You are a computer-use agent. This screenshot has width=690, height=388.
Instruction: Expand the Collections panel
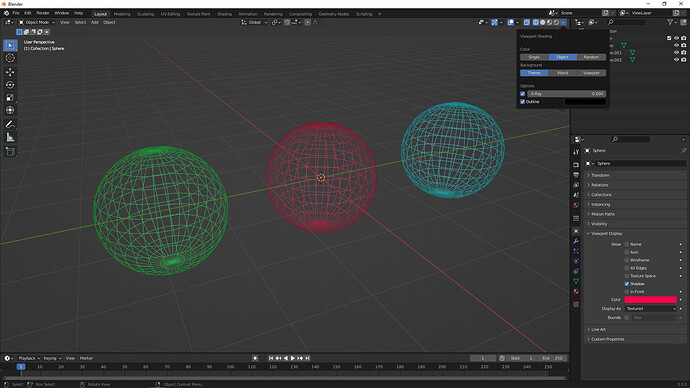(x=635, y=194)
